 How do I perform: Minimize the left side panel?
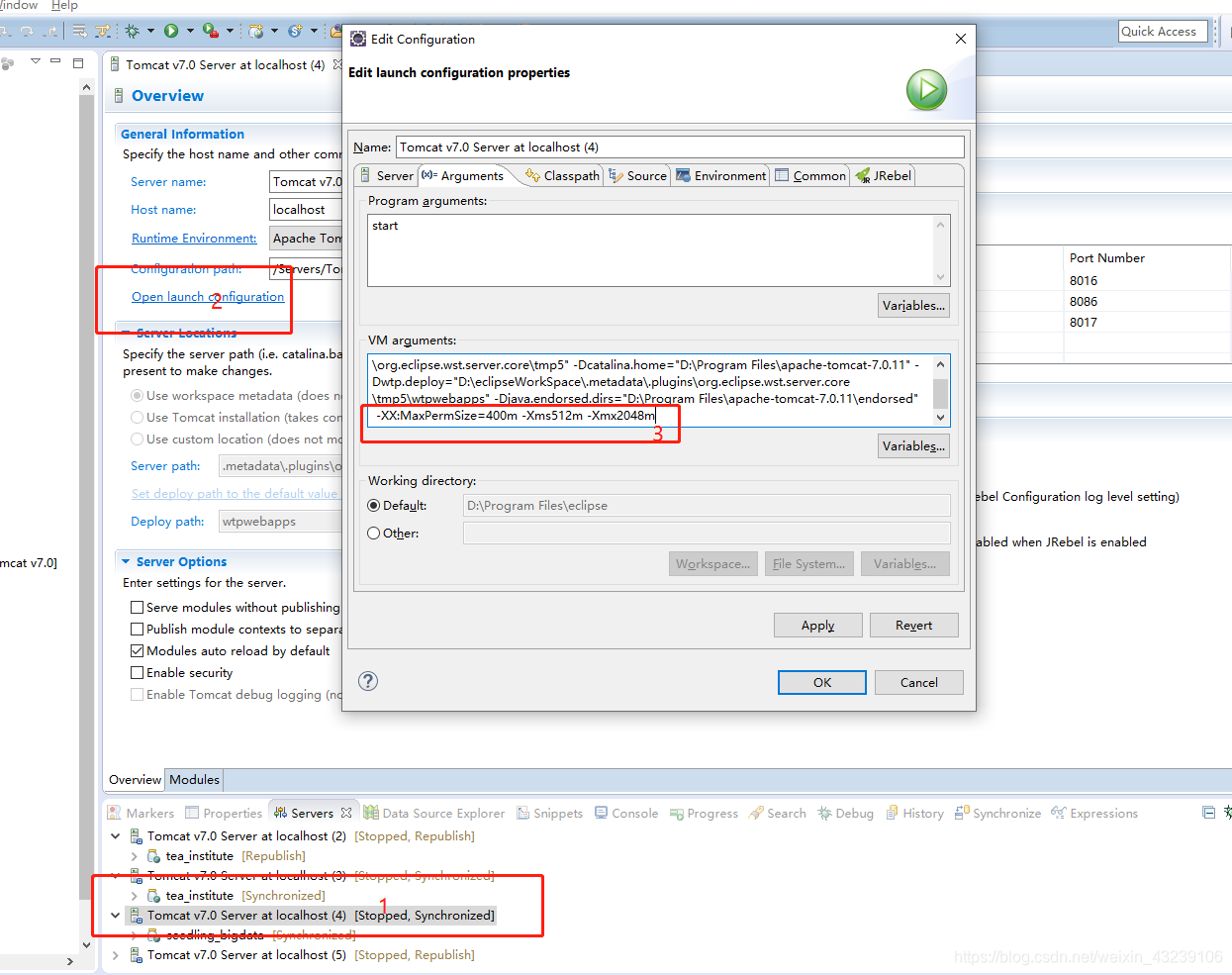coord(55,61)
